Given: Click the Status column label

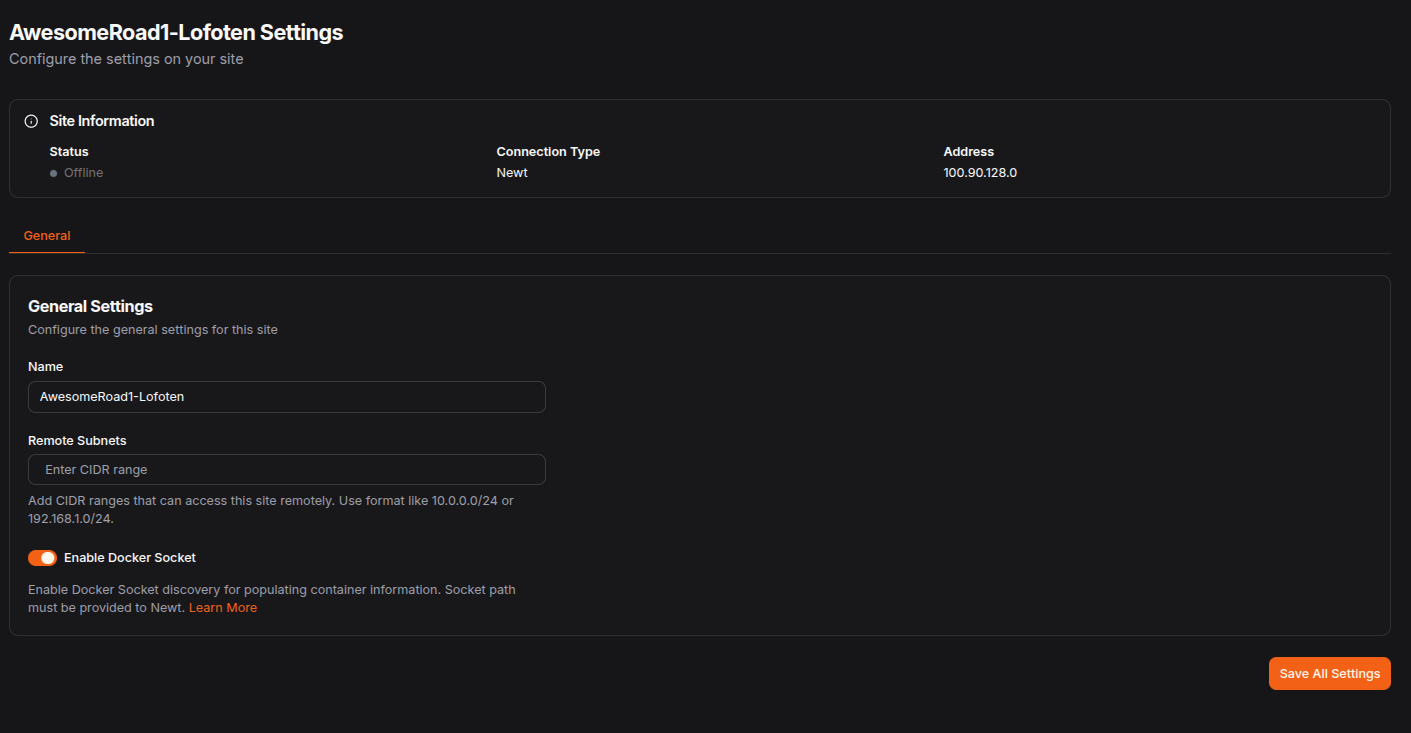Looking at the screenshot, I should 69,152.
